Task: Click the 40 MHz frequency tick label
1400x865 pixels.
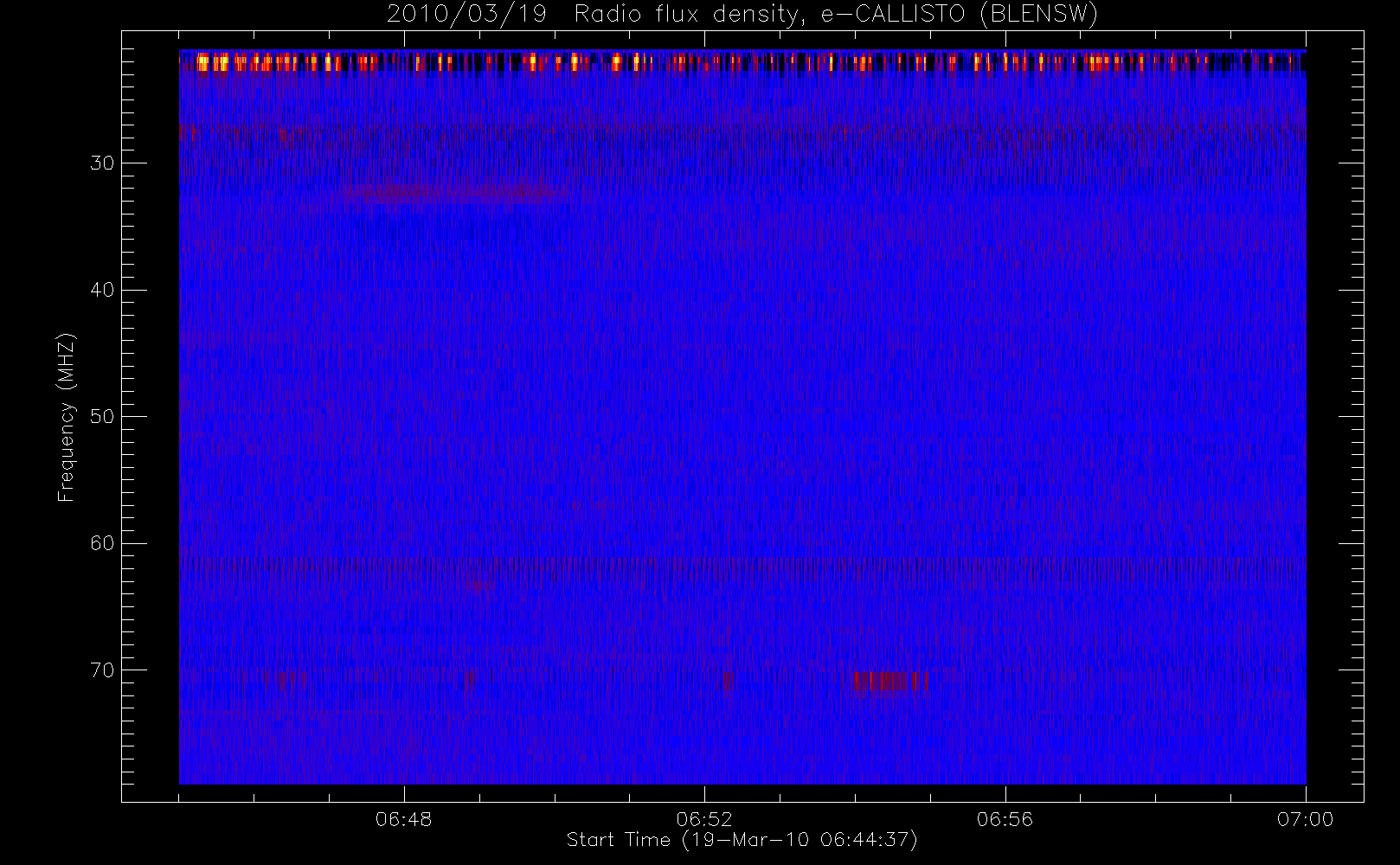Action: (102, 290)
